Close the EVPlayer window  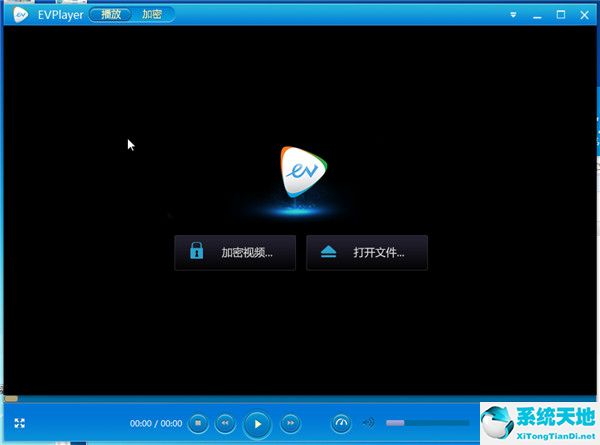point(584,15)
